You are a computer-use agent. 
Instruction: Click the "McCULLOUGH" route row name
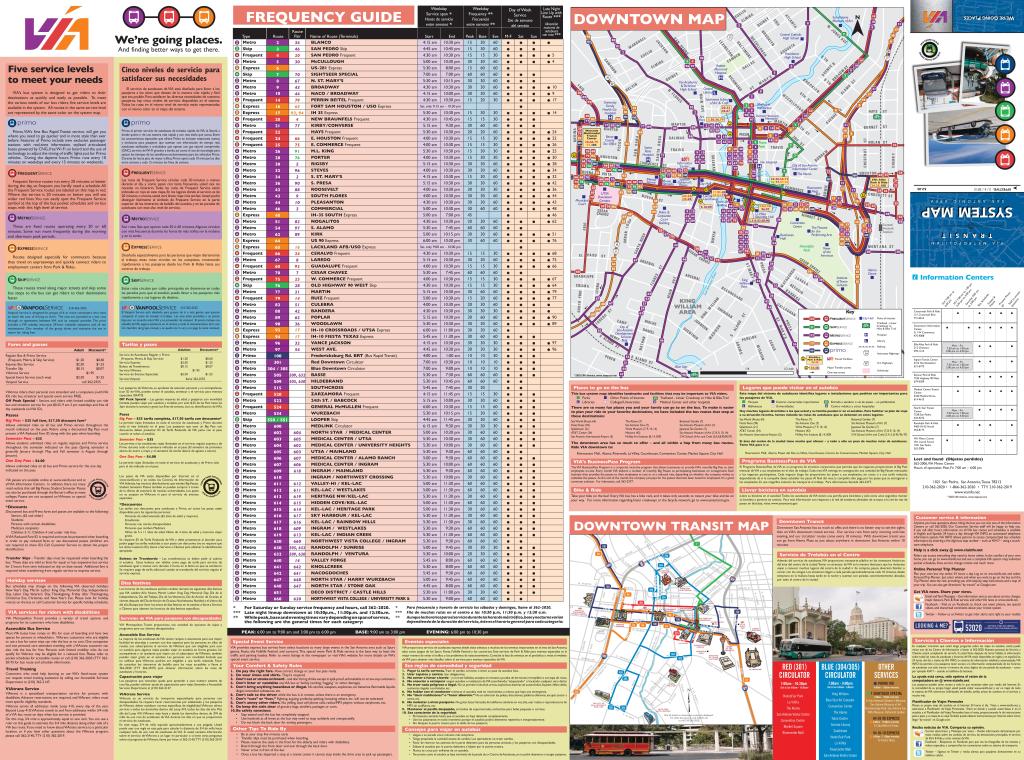click(x=327, y=61)
